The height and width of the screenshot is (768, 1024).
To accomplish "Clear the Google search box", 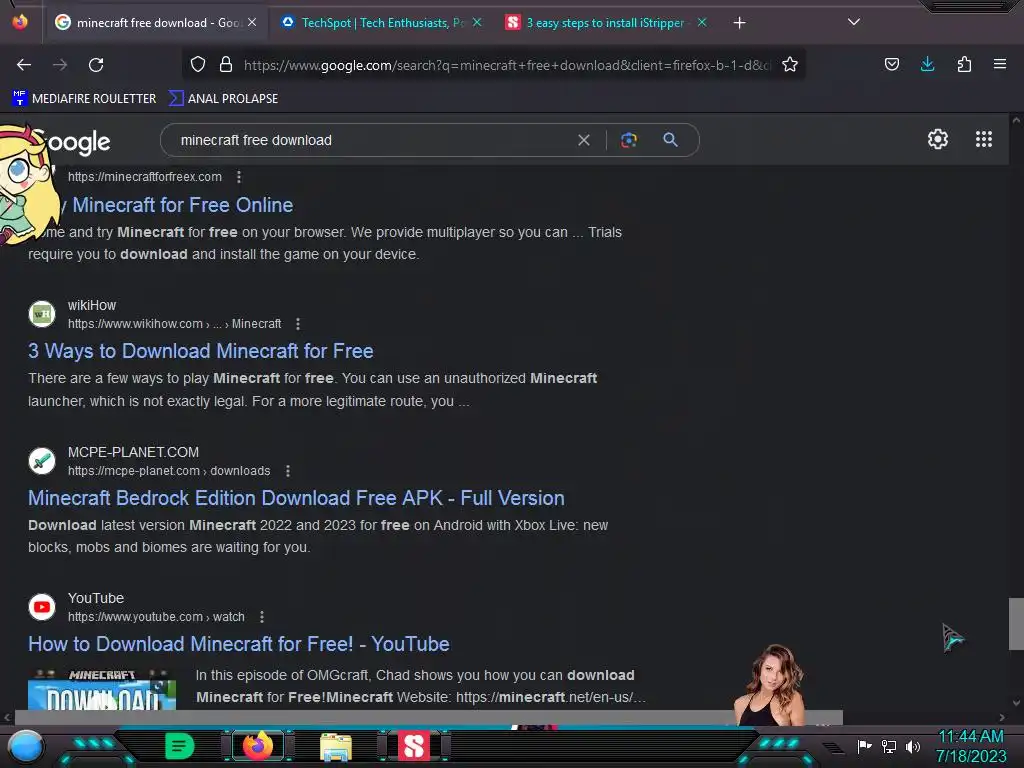I will pos(584,140).
